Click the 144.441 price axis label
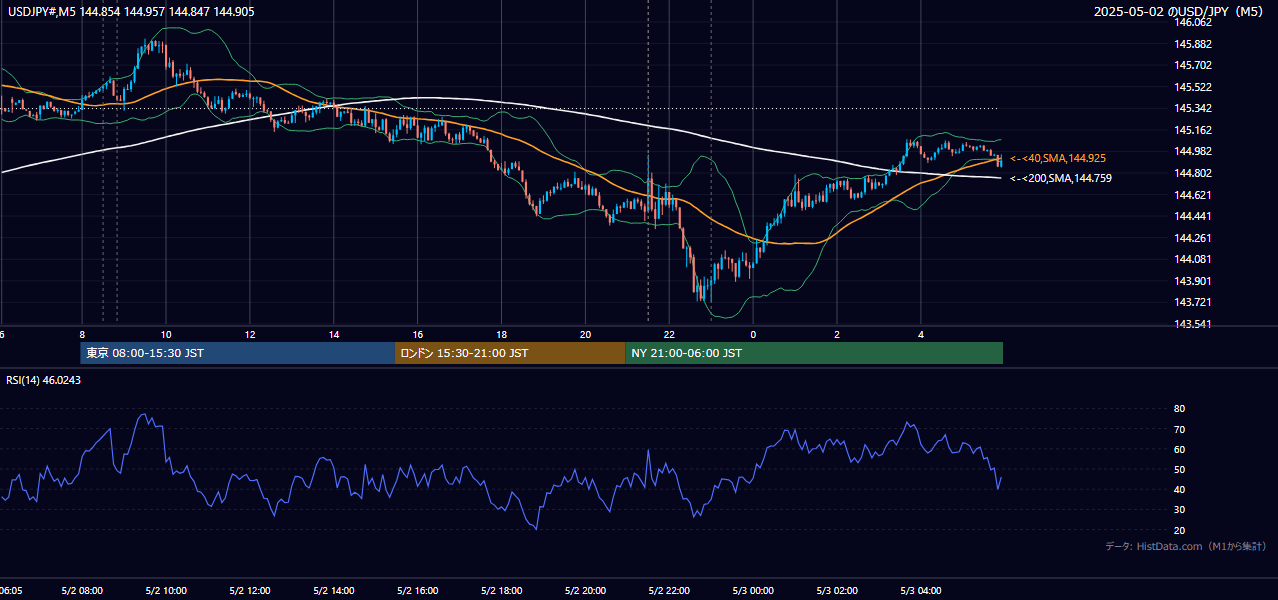Viewport: 1278px width, 600px height. [1192, 216]
